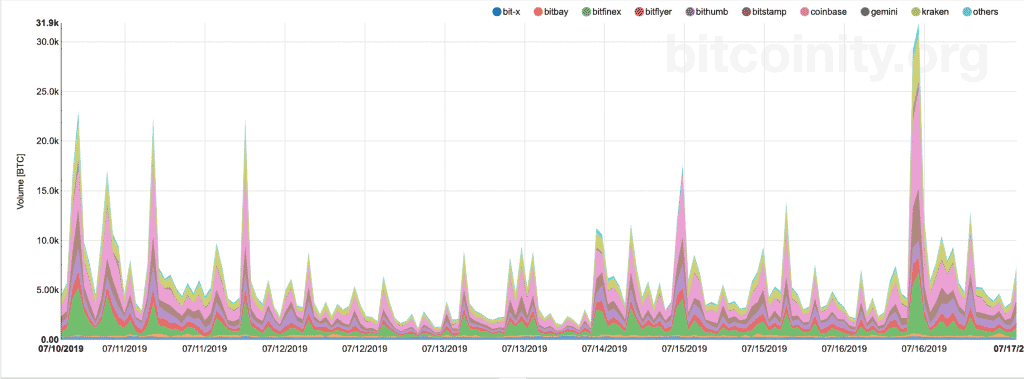The image size is (1024, 379).
Task: Click the 20.0k y-axis label
Action: click(x=47, y=140)
